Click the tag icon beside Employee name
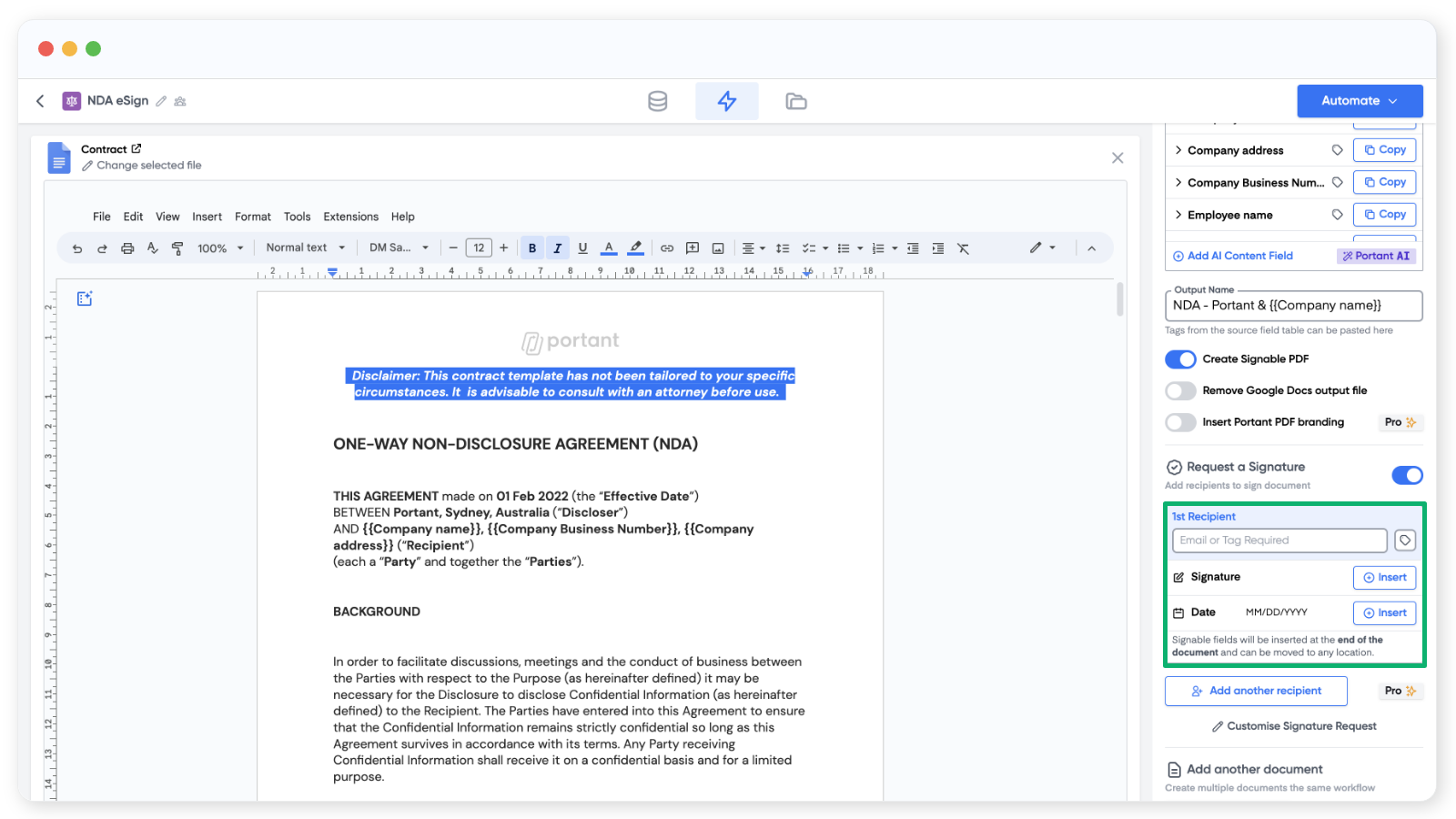The height and width of the screenshot is (819, 1456). 1337,215
